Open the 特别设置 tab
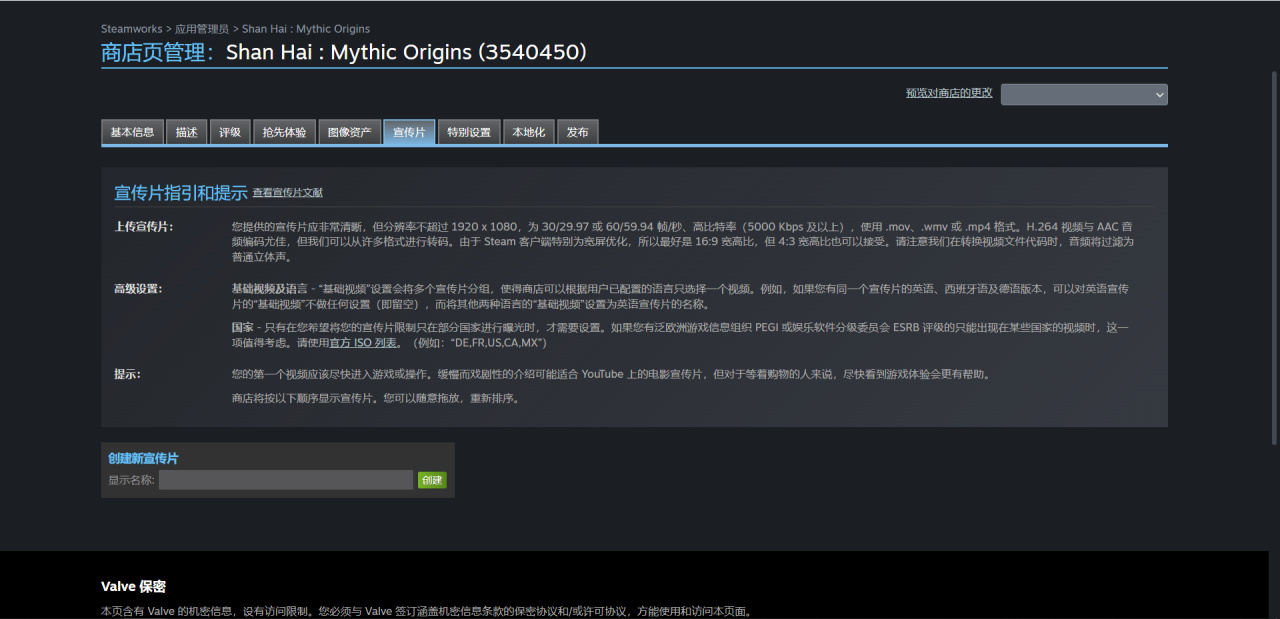Screen dimensions: 1280x619 coord(469,132)
